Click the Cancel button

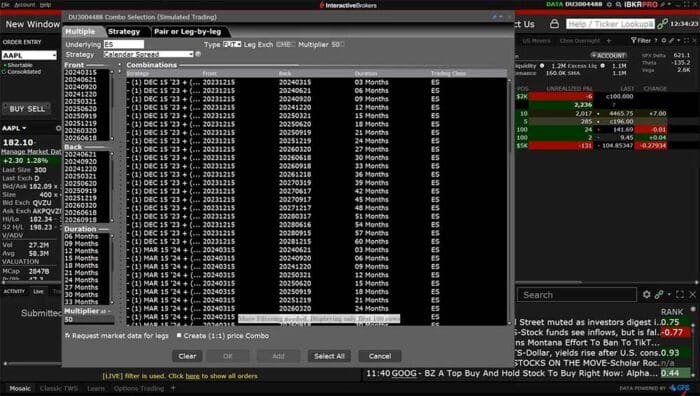pyautogui.click(x=380, y=356)
